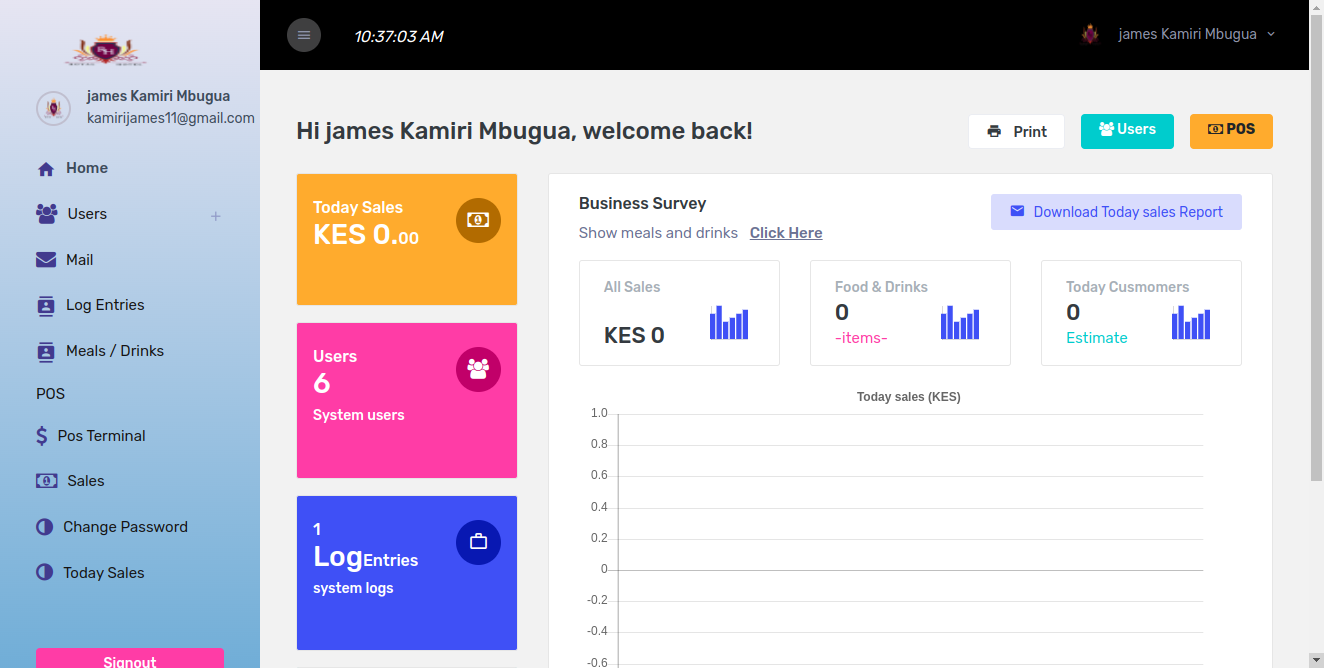Click the orange POS button
Image resolution: width=1324 pixels, height=668 pixels.
coord(1231,131)
